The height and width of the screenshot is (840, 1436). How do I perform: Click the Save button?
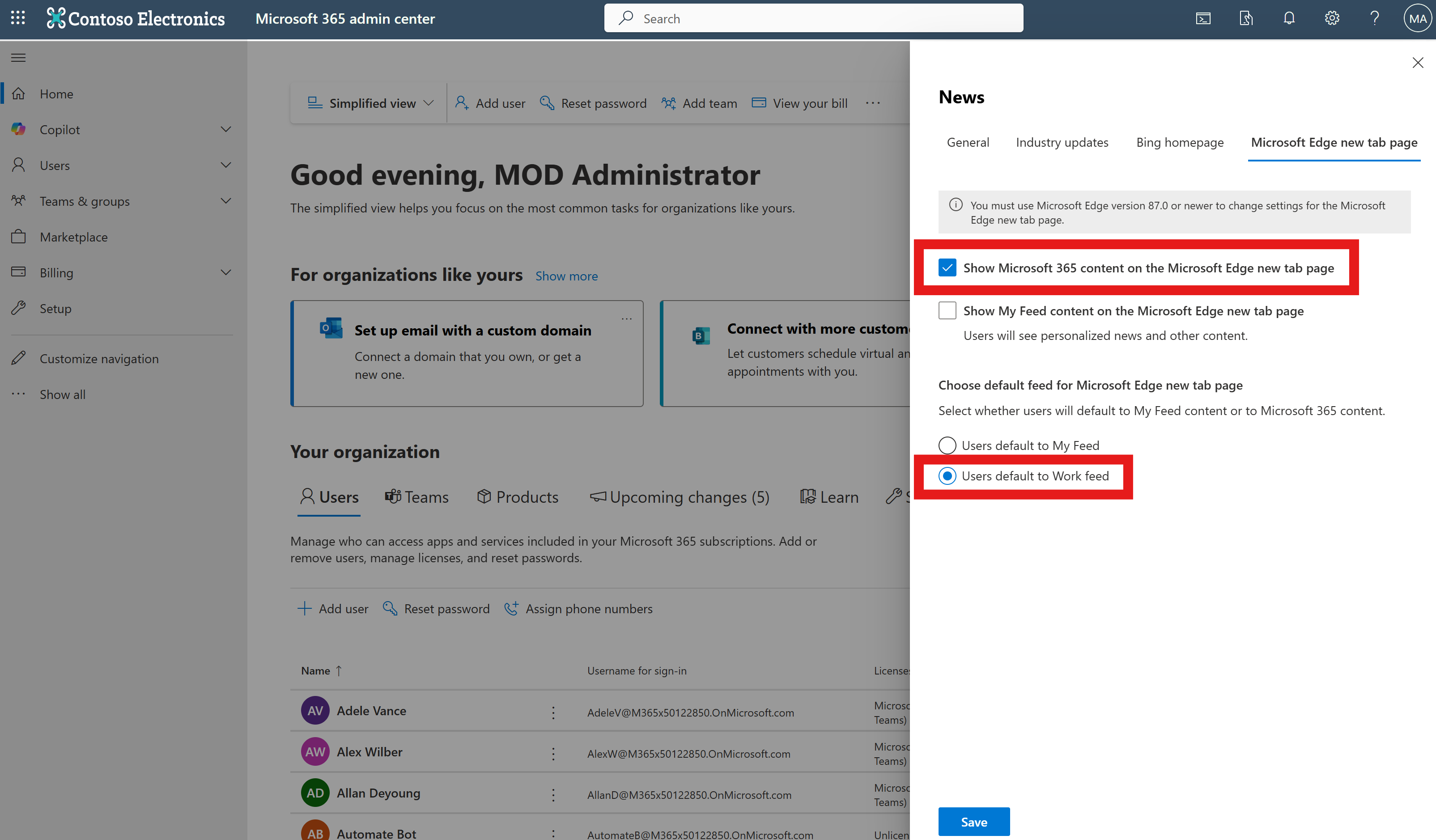click(974, 821)
